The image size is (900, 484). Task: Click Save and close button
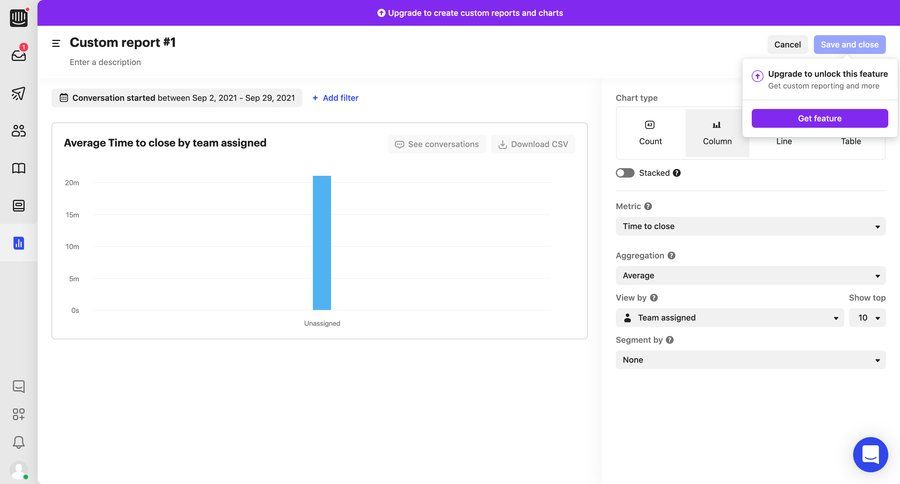[x=849, y=44]
